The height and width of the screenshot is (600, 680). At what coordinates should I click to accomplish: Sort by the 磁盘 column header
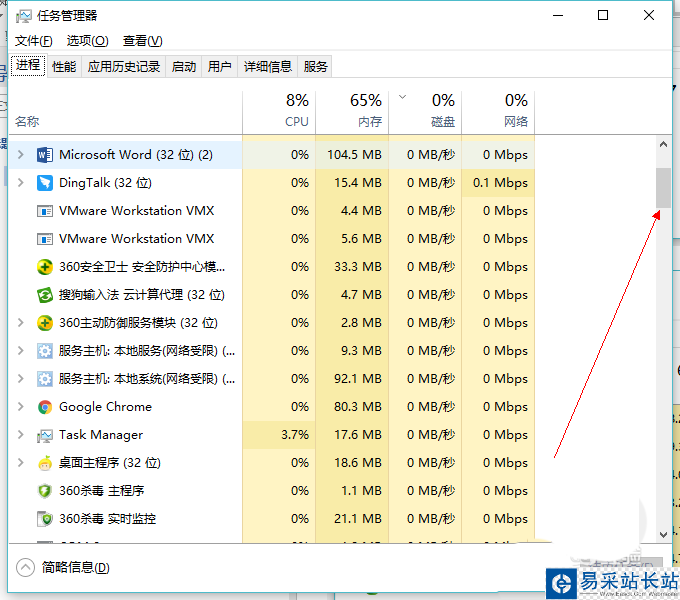click(x=425, y=112)
